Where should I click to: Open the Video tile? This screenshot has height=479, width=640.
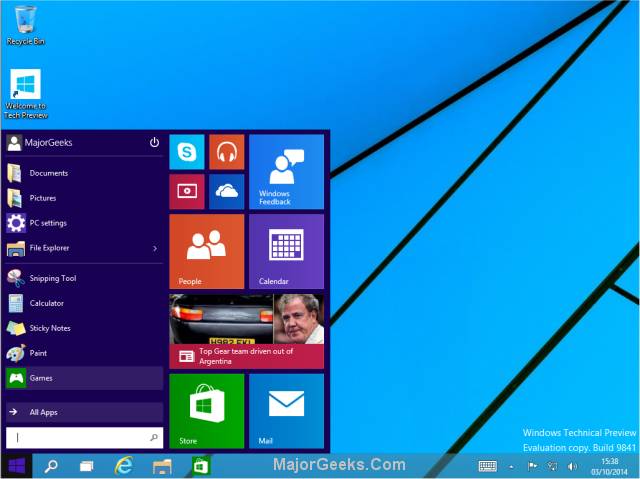coord(187,191)
